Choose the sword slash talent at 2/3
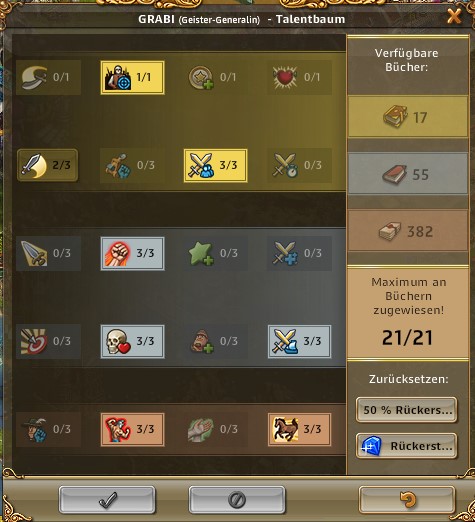This screenshot has width=475, height=522. pos(48,165)
